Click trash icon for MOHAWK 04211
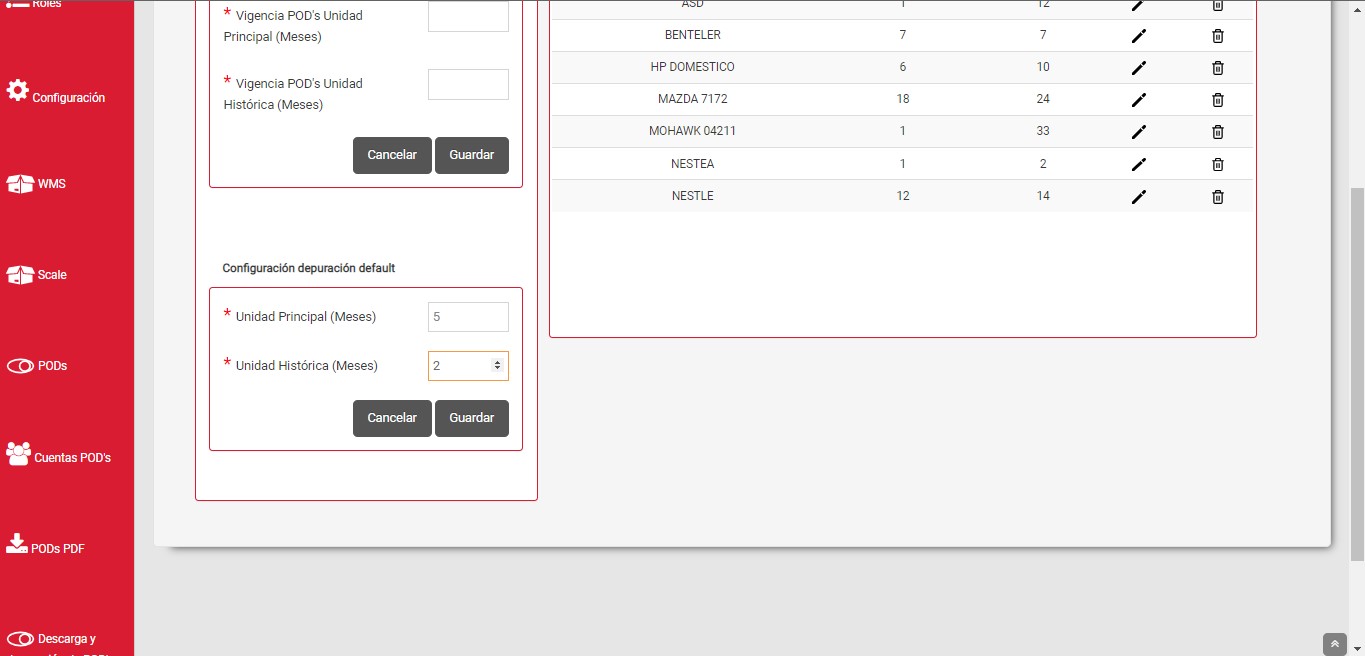The image size is (1365, 656). click(x=1217, y=132)
